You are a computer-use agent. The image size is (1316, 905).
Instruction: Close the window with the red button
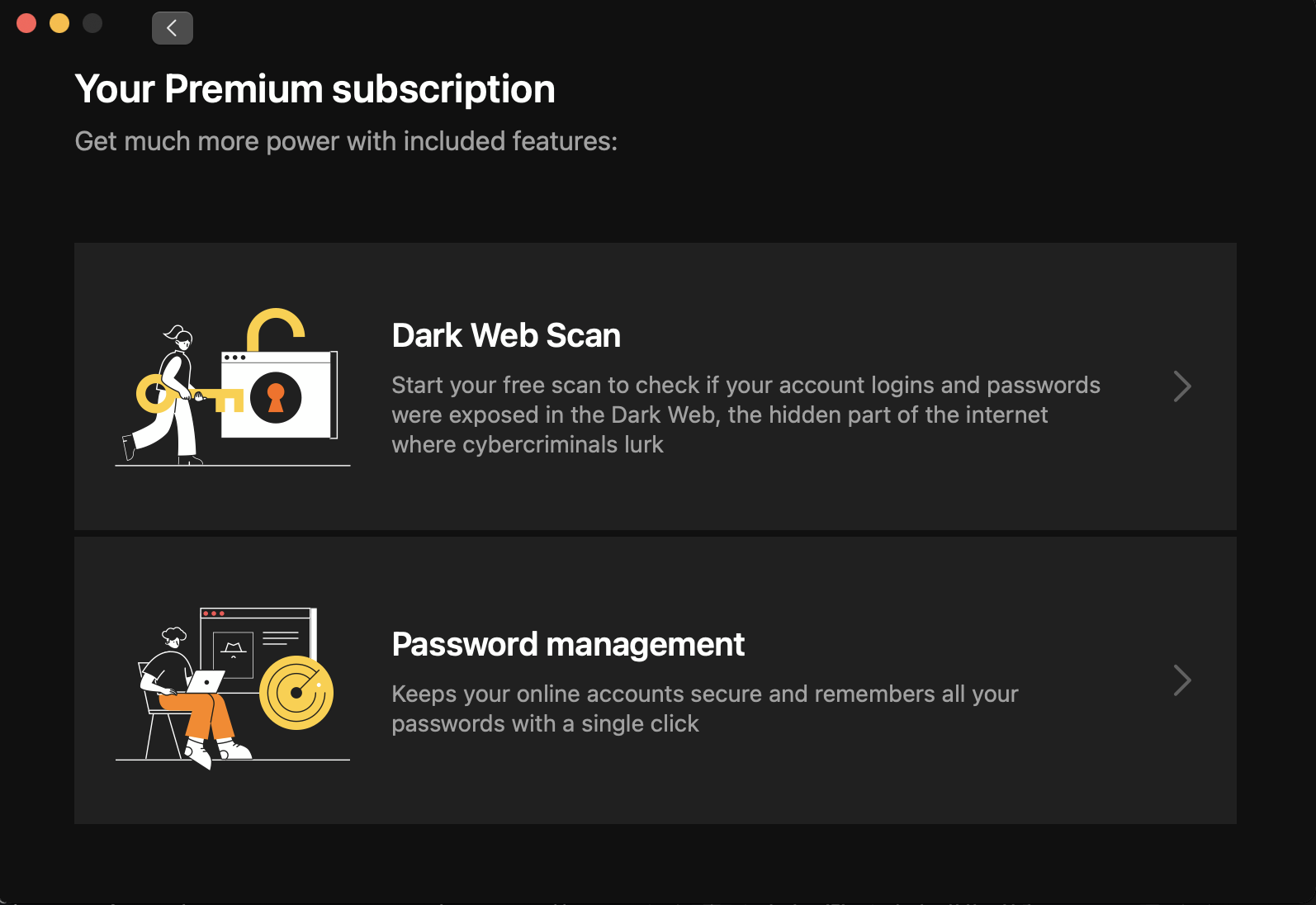point(26,23)
